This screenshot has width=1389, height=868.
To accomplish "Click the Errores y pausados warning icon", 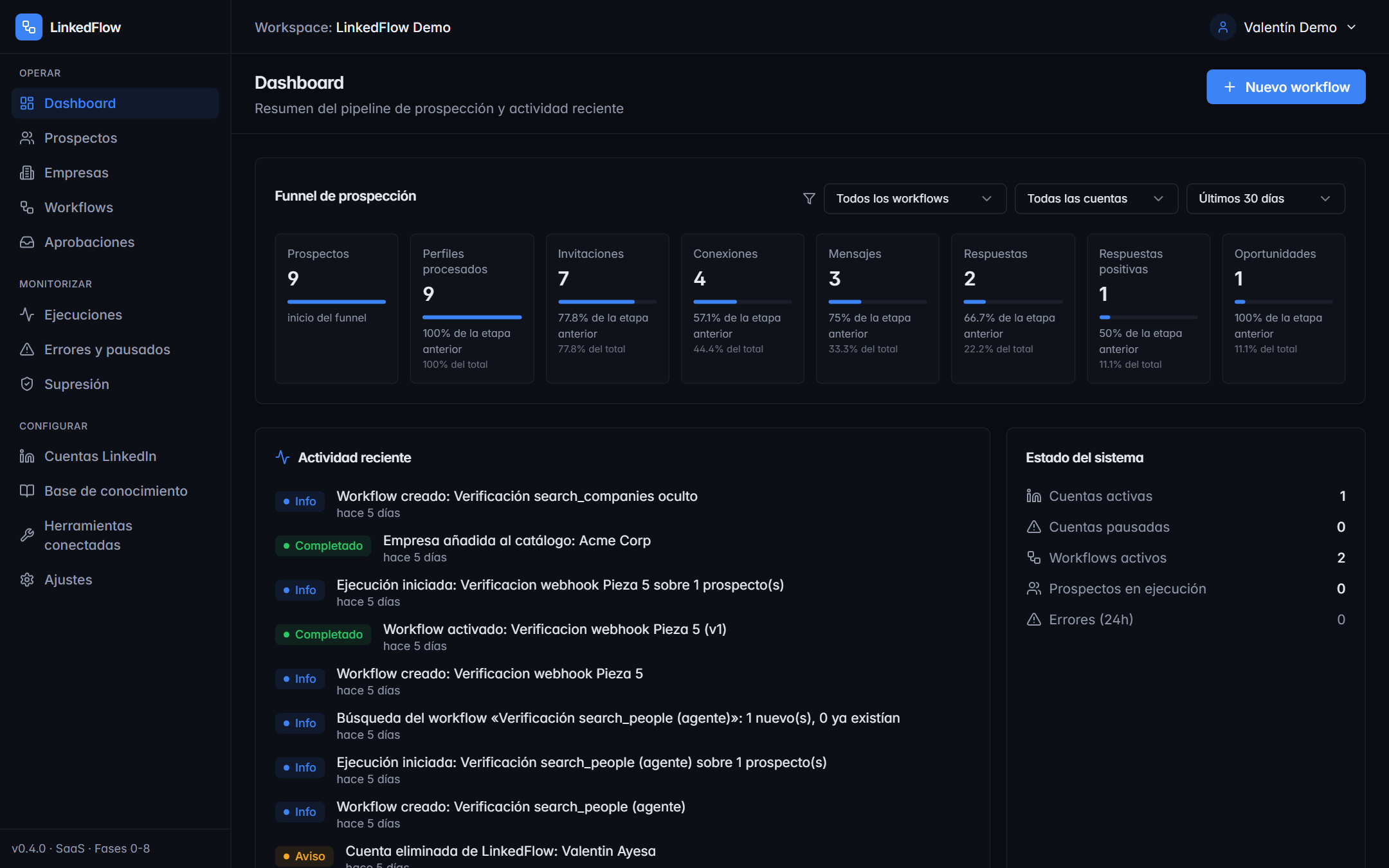I will (x=27, y=350).
